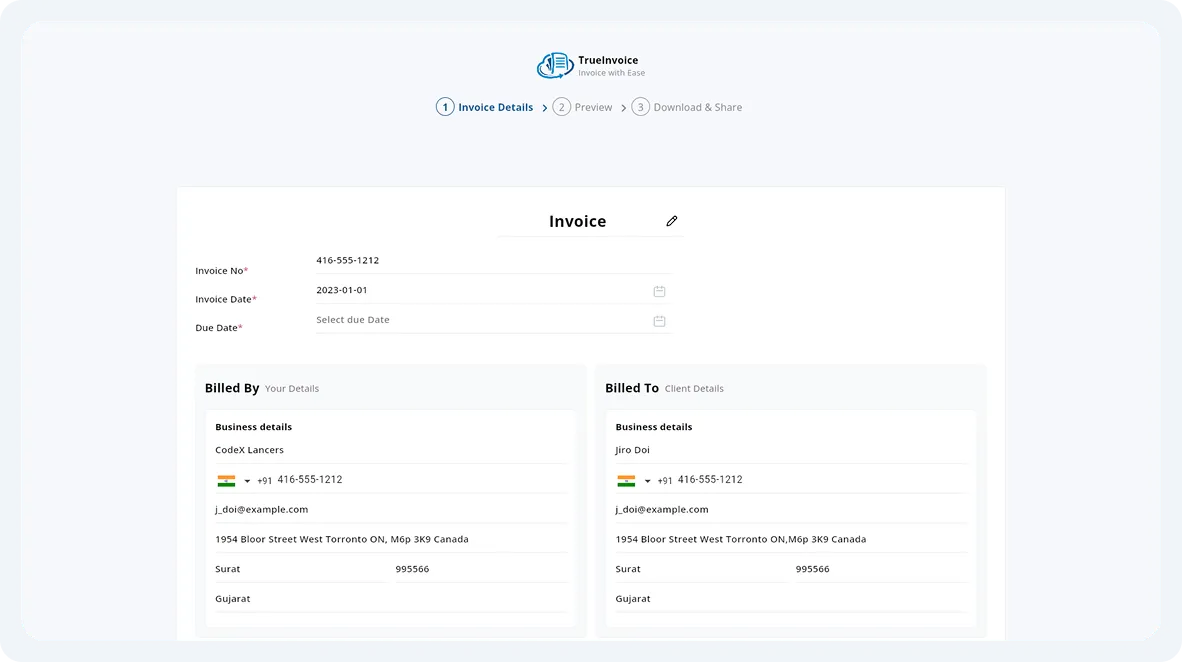Click the Invoice No field with 416-555-1212
The image size is (1182, 662).
pos(494,261)
